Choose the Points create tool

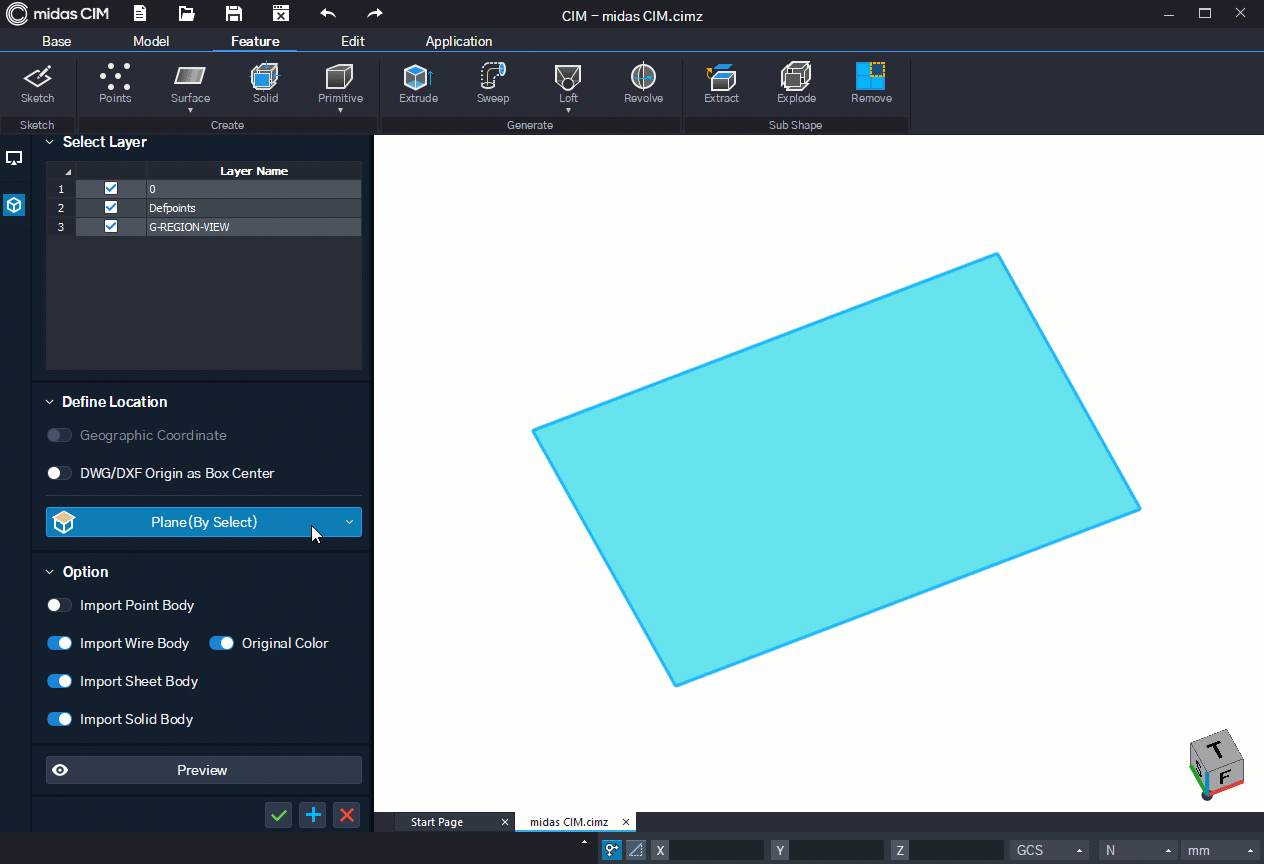[115, 84]
